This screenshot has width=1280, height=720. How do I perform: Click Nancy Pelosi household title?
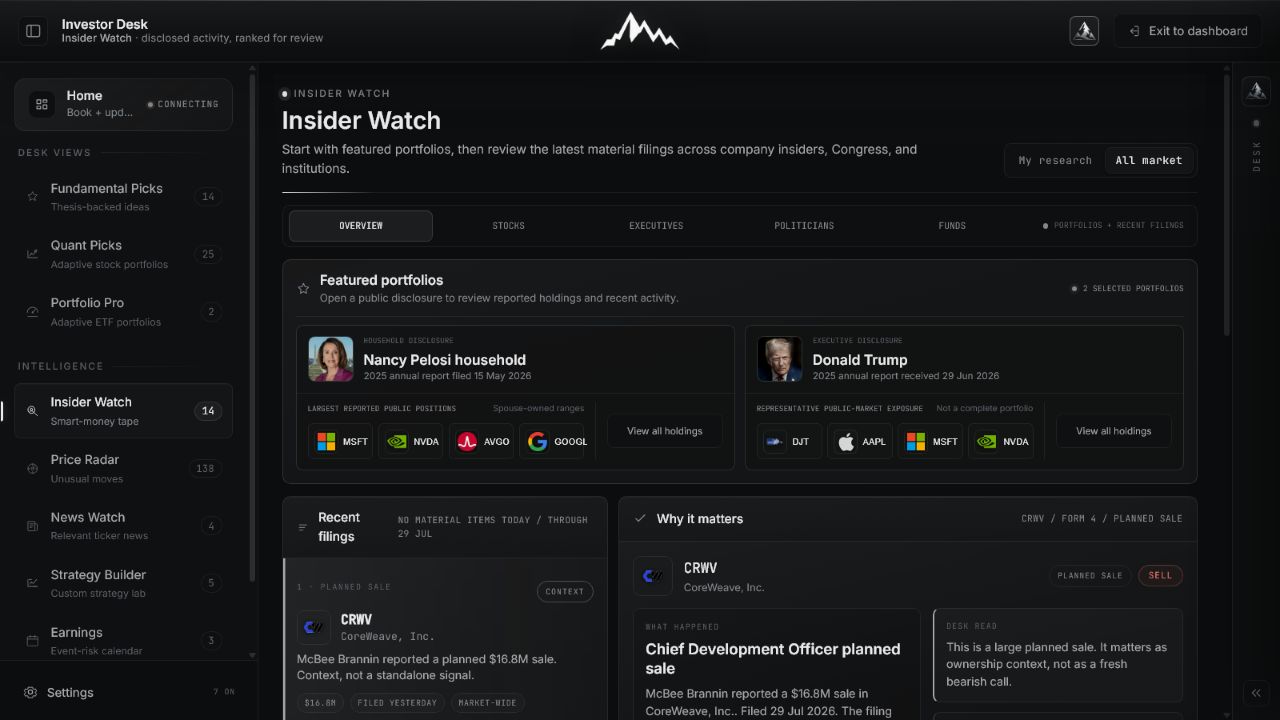click(x=444, y=360)
